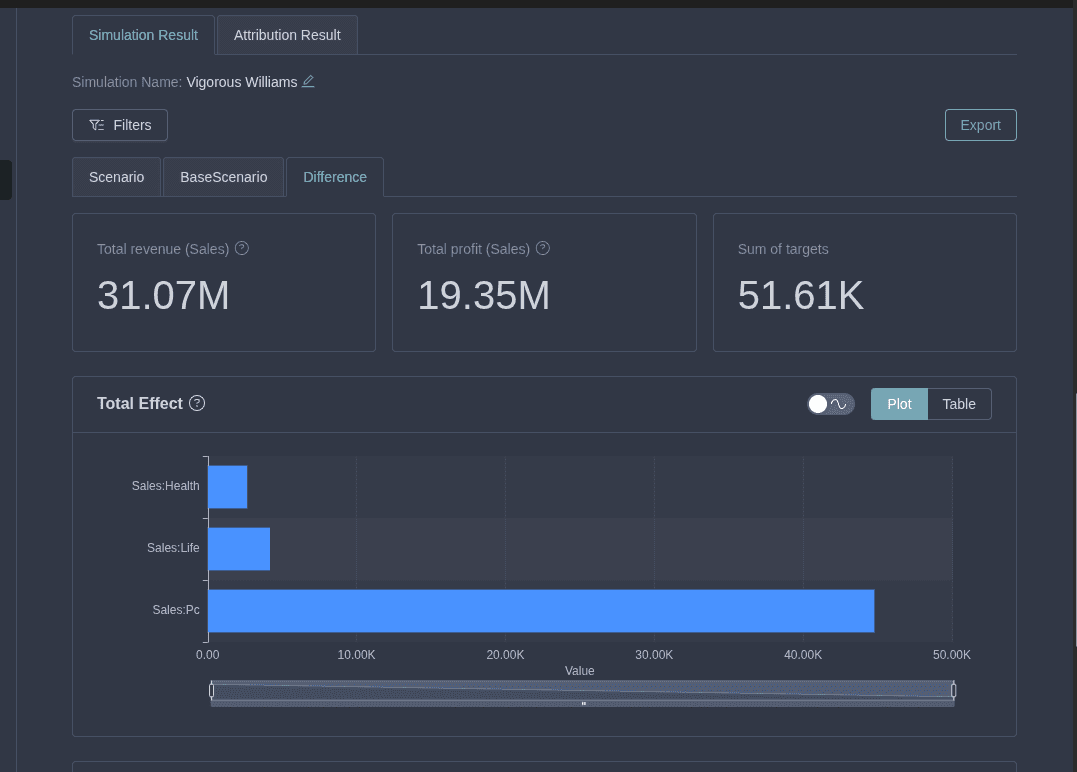Click the help icon beside Total profit (Sales)
Screen dimensions: 1077x772
542,248
